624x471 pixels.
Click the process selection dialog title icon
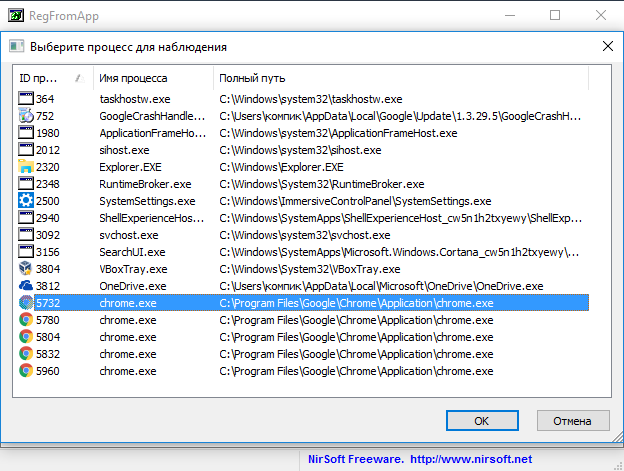point(16,46)
